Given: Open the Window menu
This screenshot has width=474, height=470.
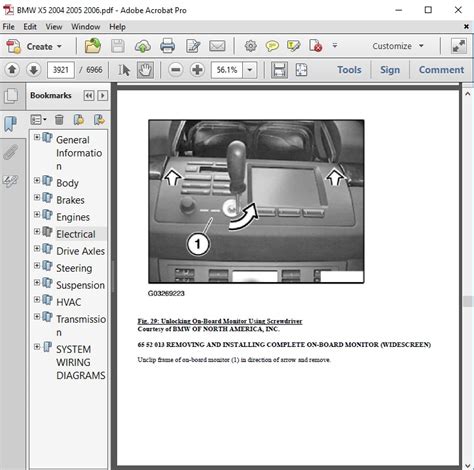Looking at the screenshot, I should tap(85, 27).
